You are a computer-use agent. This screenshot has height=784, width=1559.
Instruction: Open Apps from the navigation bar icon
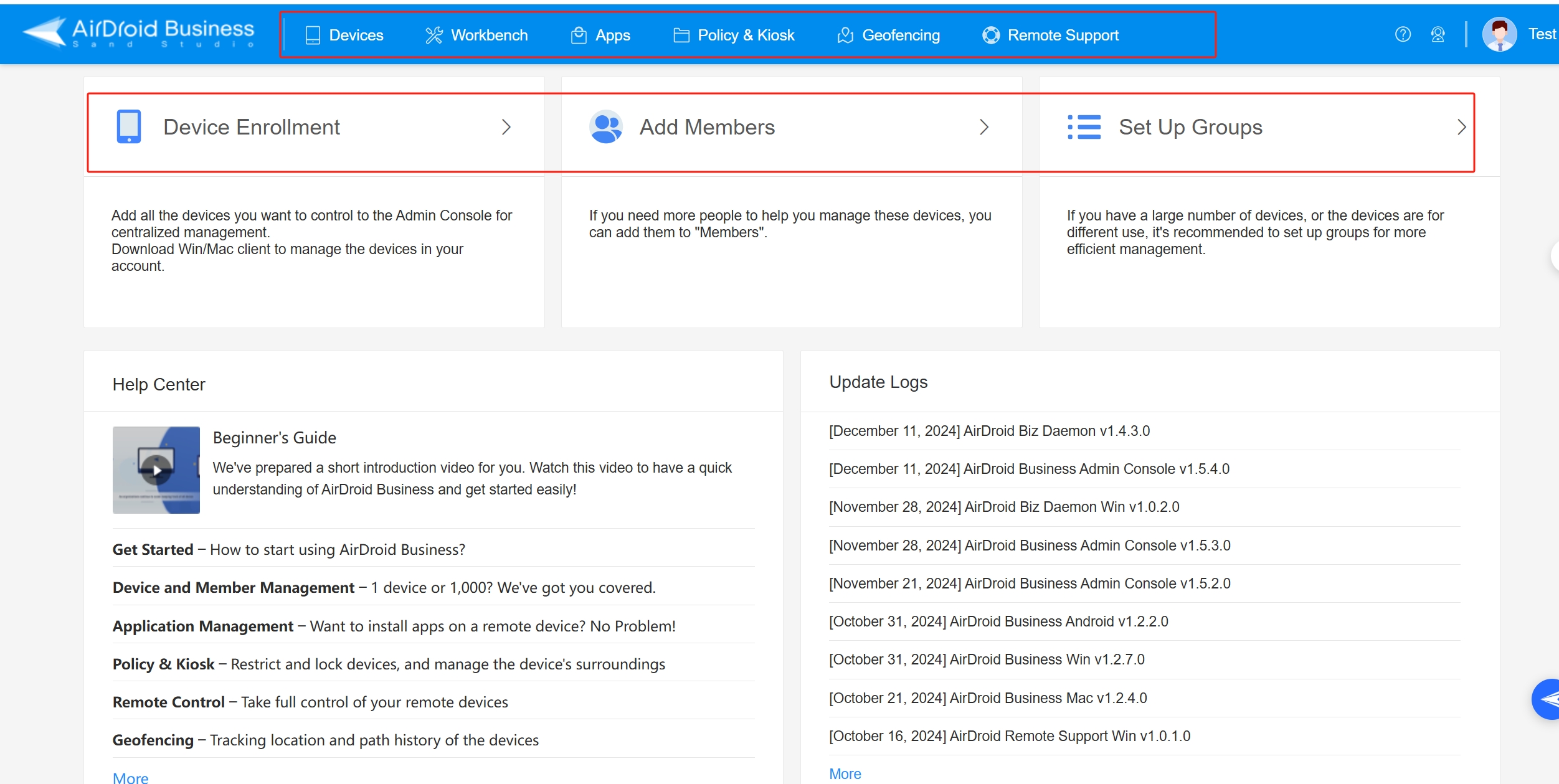[579, 35]
